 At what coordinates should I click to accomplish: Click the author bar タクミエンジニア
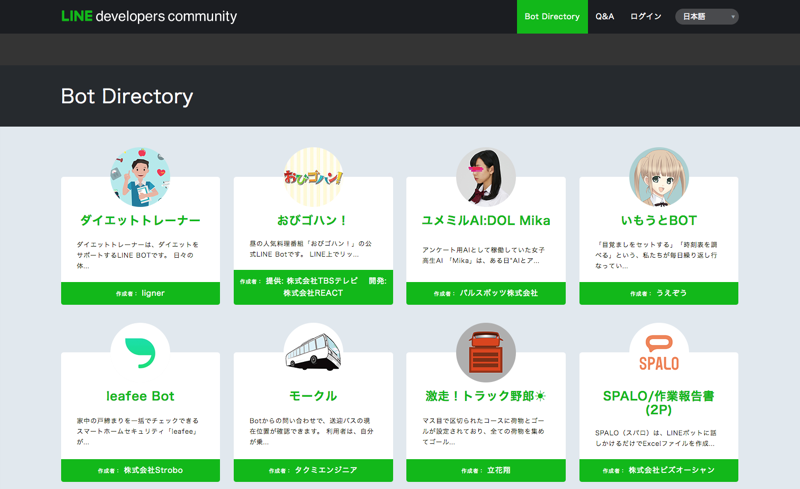tap(313, 470)
